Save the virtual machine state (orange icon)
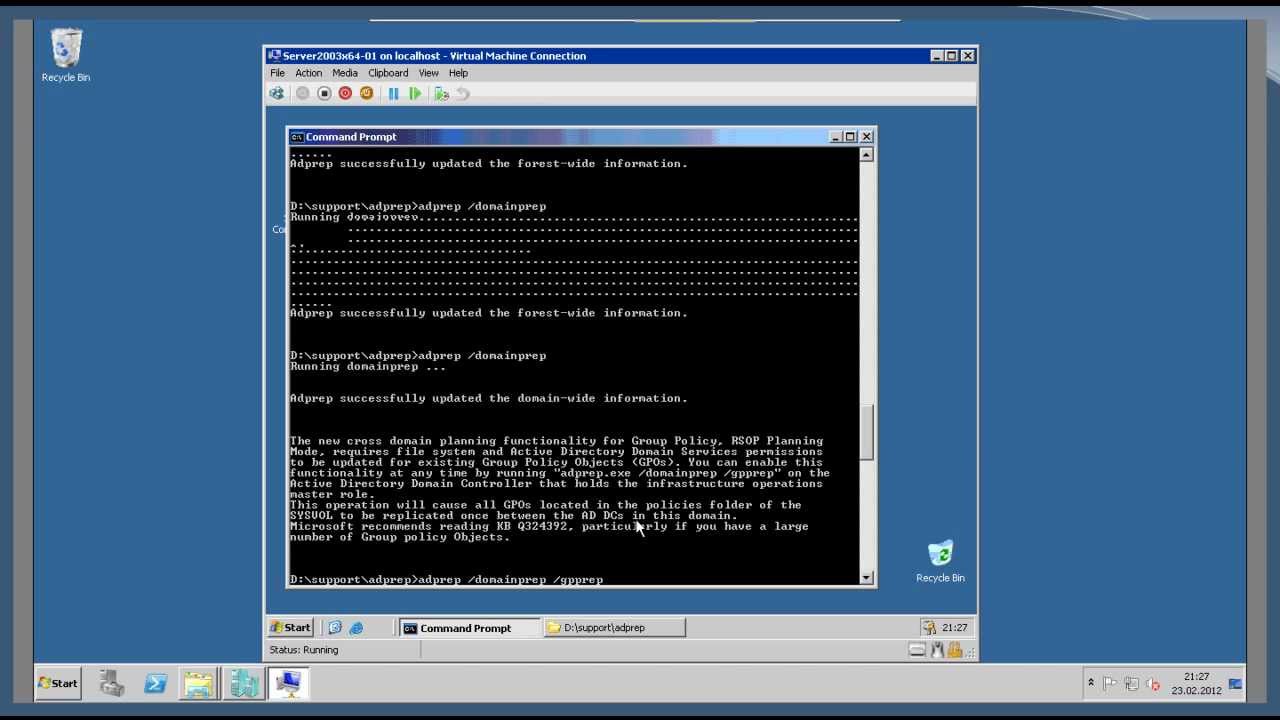Viewport: 1280px width, 720px height. [366, 93]
